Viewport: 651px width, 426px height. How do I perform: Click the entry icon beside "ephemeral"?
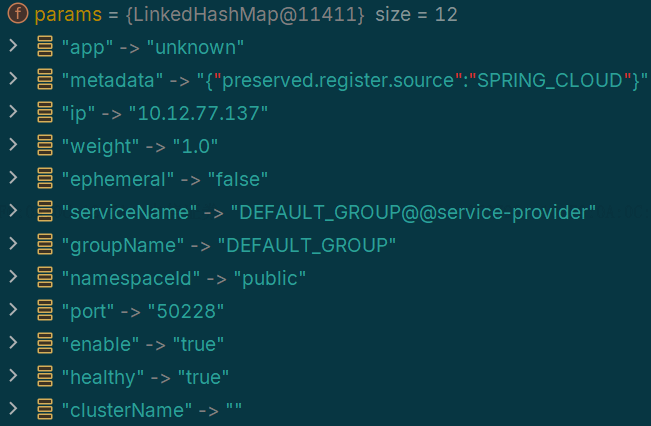(45, 178)
